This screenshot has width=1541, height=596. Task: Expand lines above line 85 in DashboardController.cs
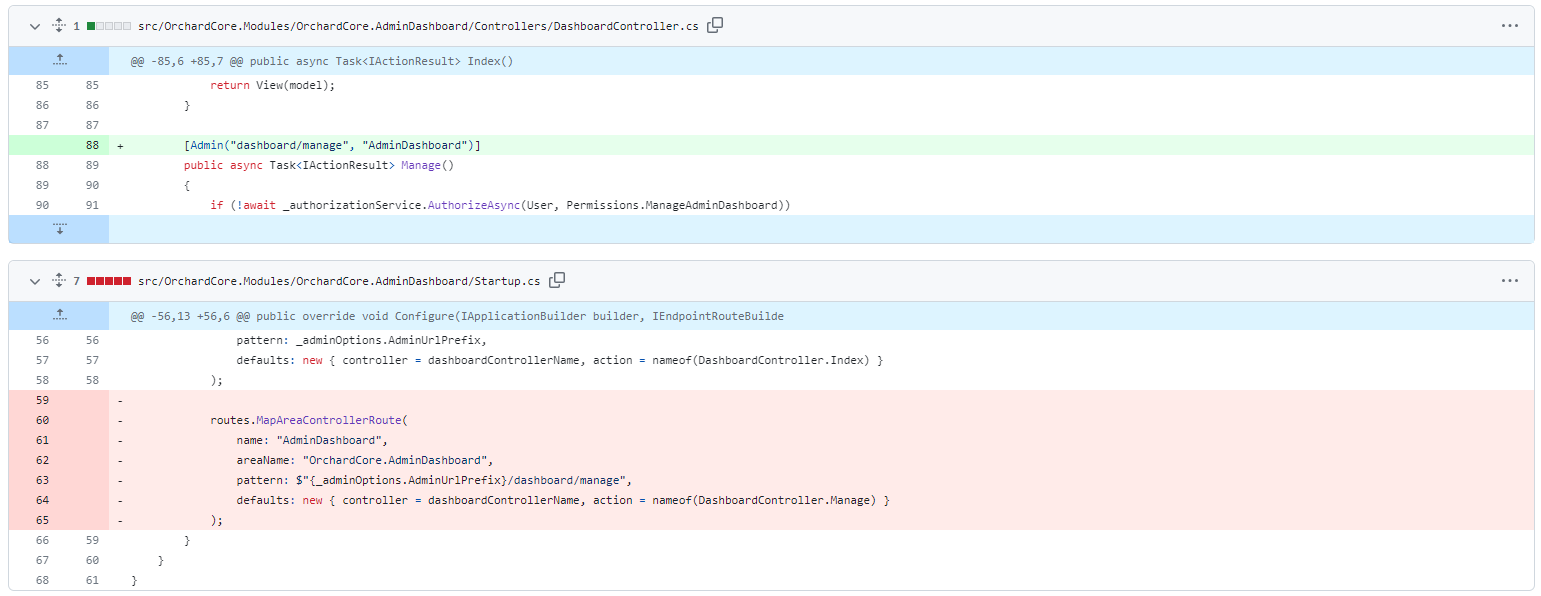pos(59,61)
